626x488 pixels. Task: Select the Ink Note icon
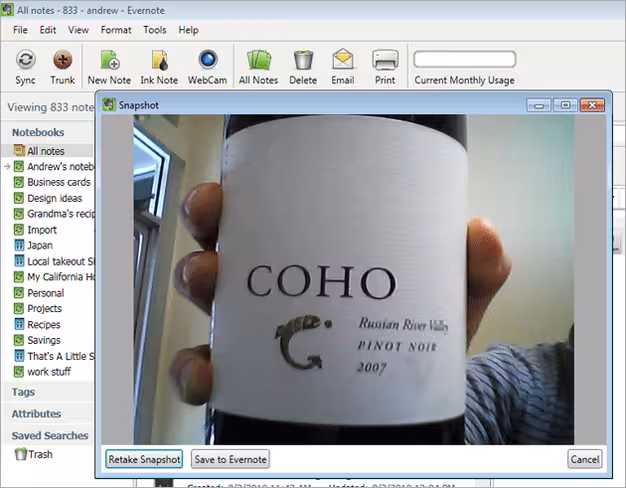pos(160,60)
